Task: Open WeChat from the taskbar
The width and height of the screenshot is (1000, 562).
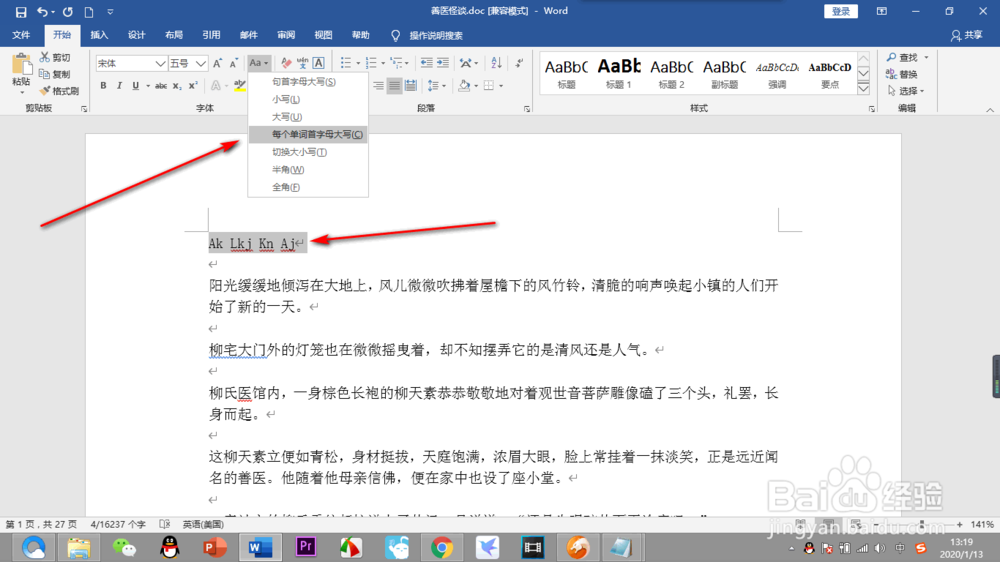Action: tap(124, 547)
